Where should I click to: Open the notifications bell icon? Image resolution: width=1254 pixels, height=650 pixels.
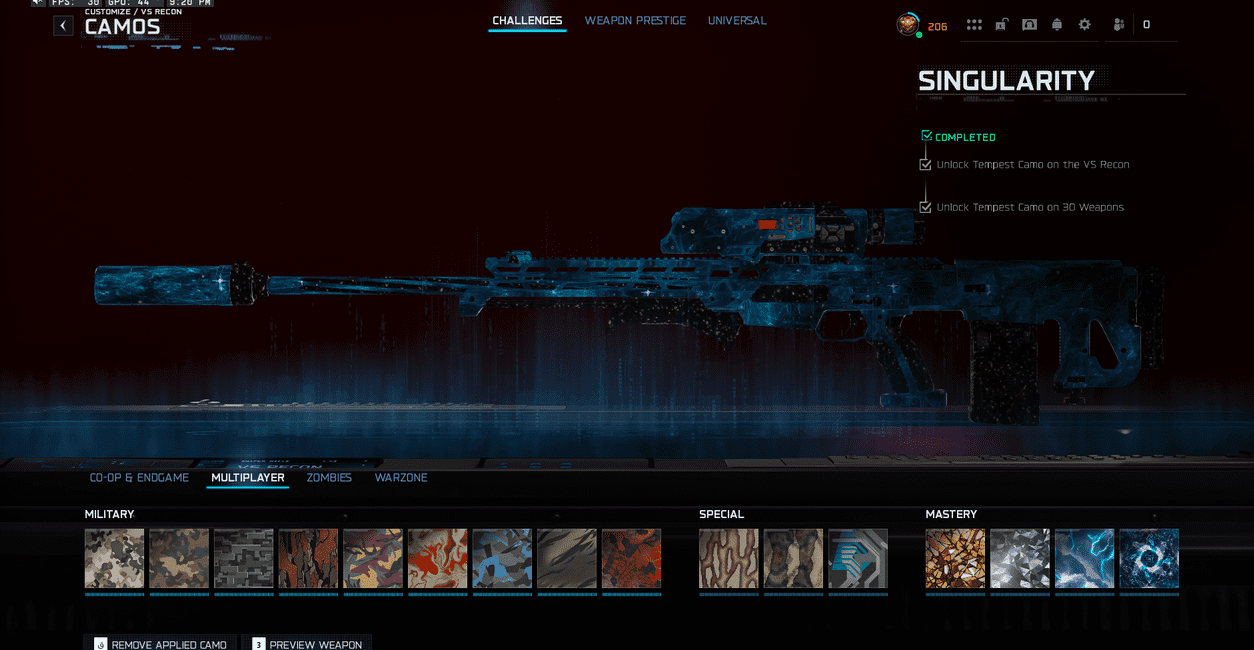click(1057, 25)
